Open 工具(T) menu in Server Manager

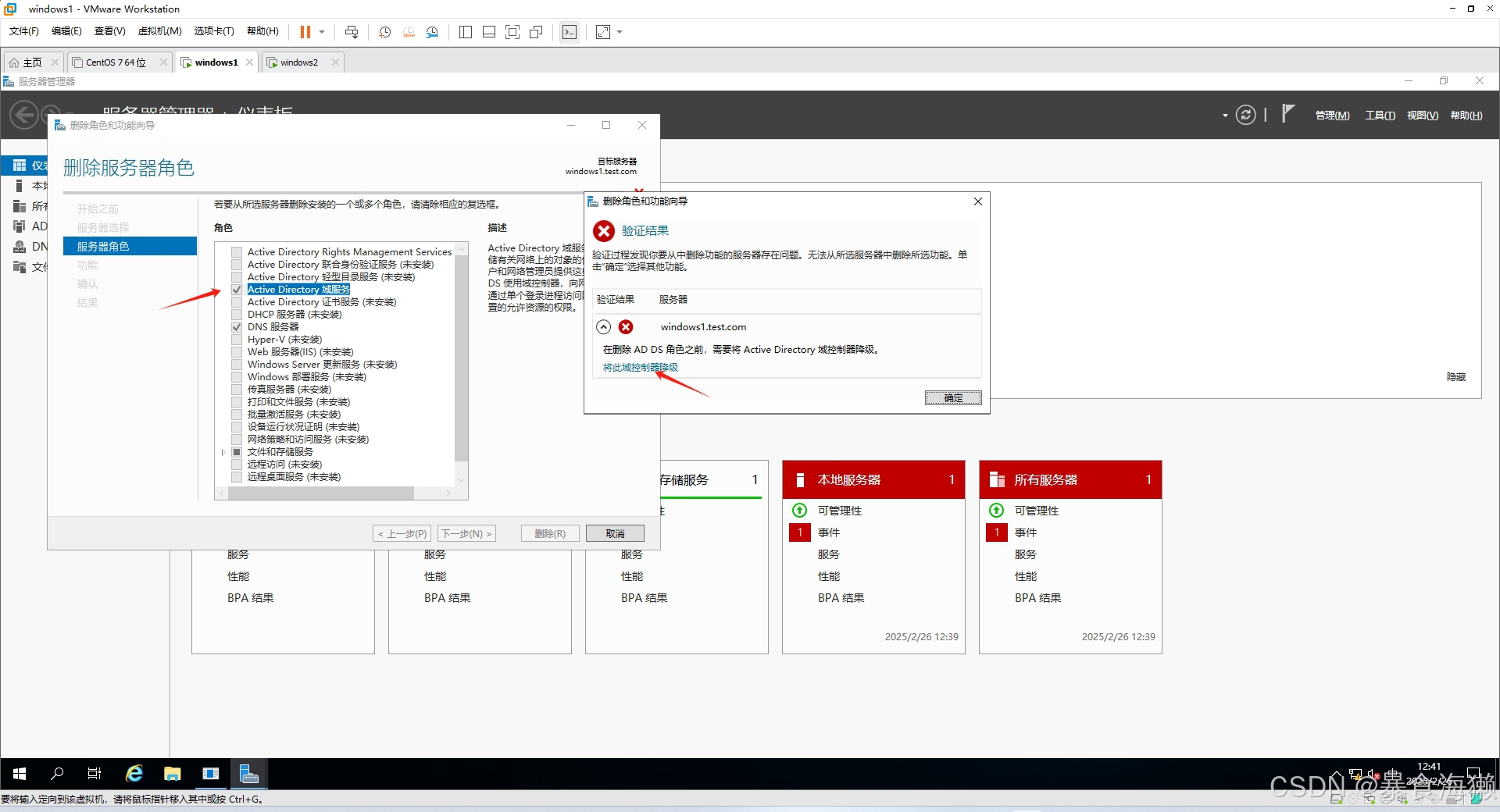click(1380, 116)
